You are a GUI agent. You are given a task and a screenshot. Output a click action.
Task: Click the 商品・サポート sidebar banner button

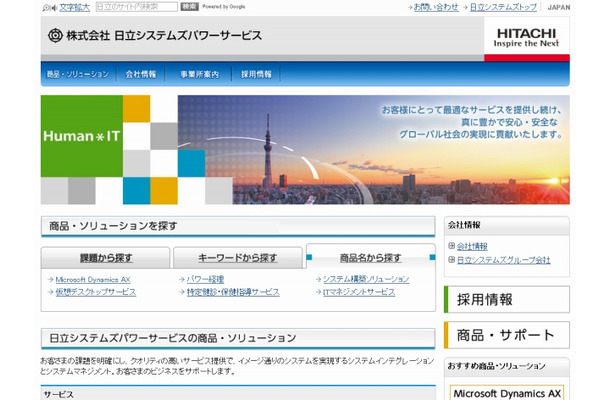click(507, 335)
